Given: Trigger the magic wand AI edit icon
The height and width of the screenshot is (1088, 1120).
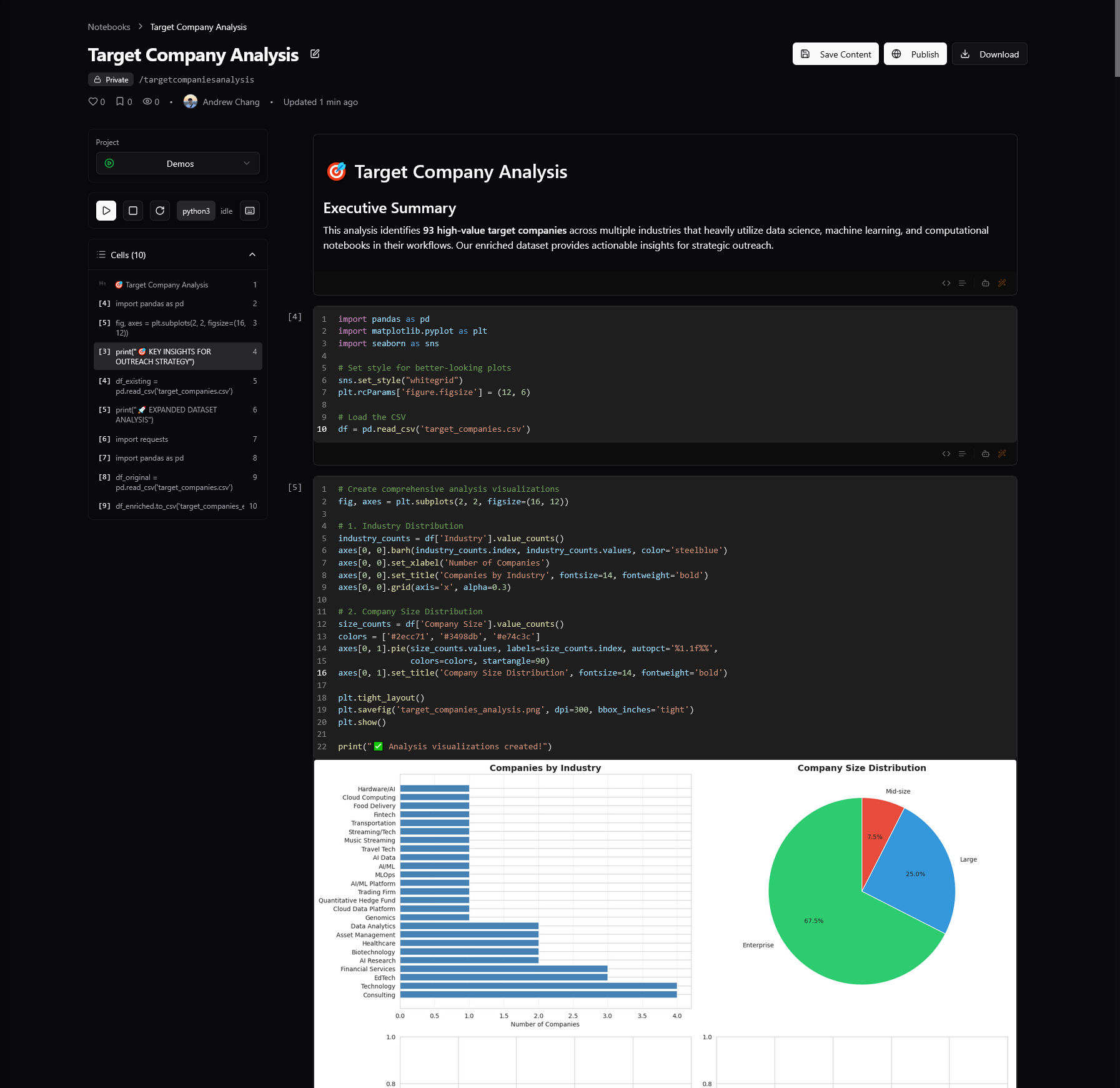Looking at the screenshot, I should point(1003,283).
